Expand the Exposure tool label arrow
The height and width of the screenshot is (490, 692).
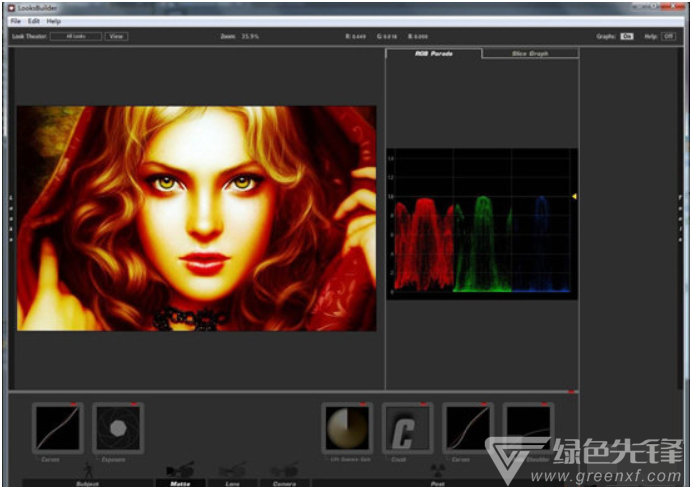[x=98, y=460]
